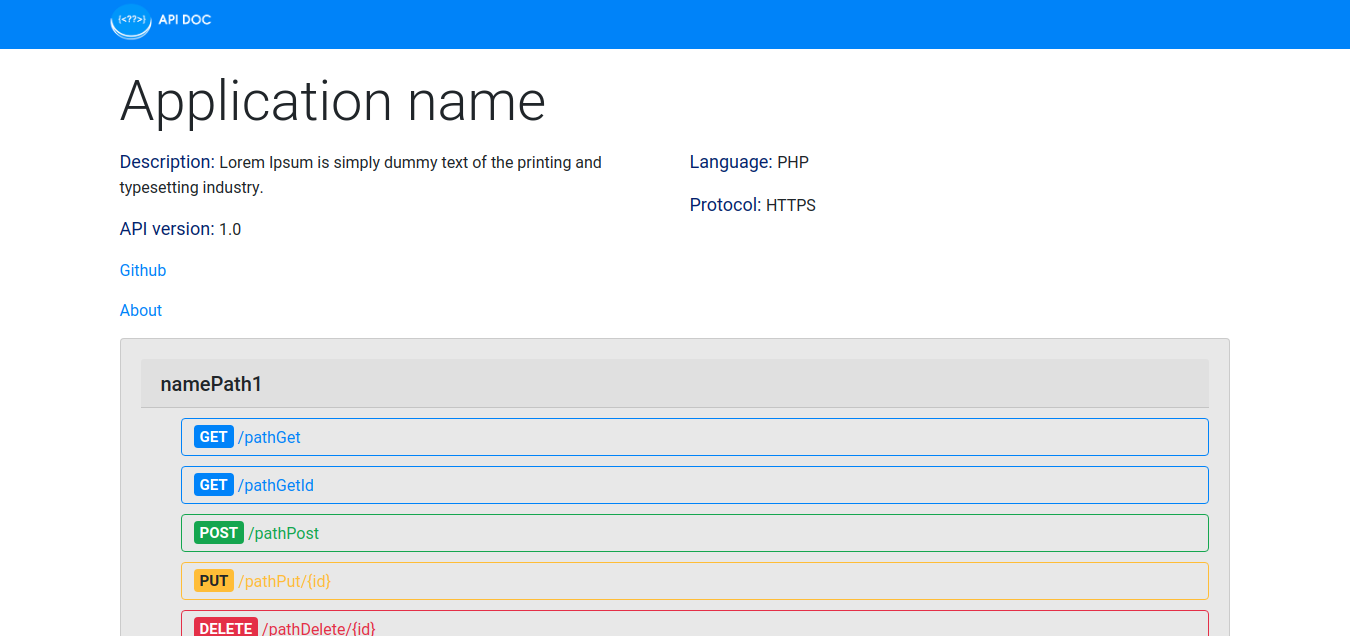1350x636 pixels.
Task: Click the GET badge beside /pathGet
Action: point(214,437)
